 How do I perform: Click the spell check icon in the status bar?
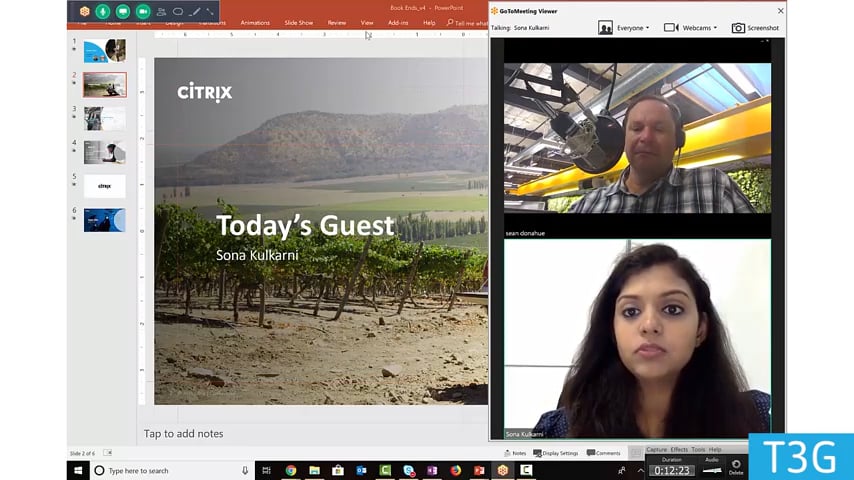point(107,453)
